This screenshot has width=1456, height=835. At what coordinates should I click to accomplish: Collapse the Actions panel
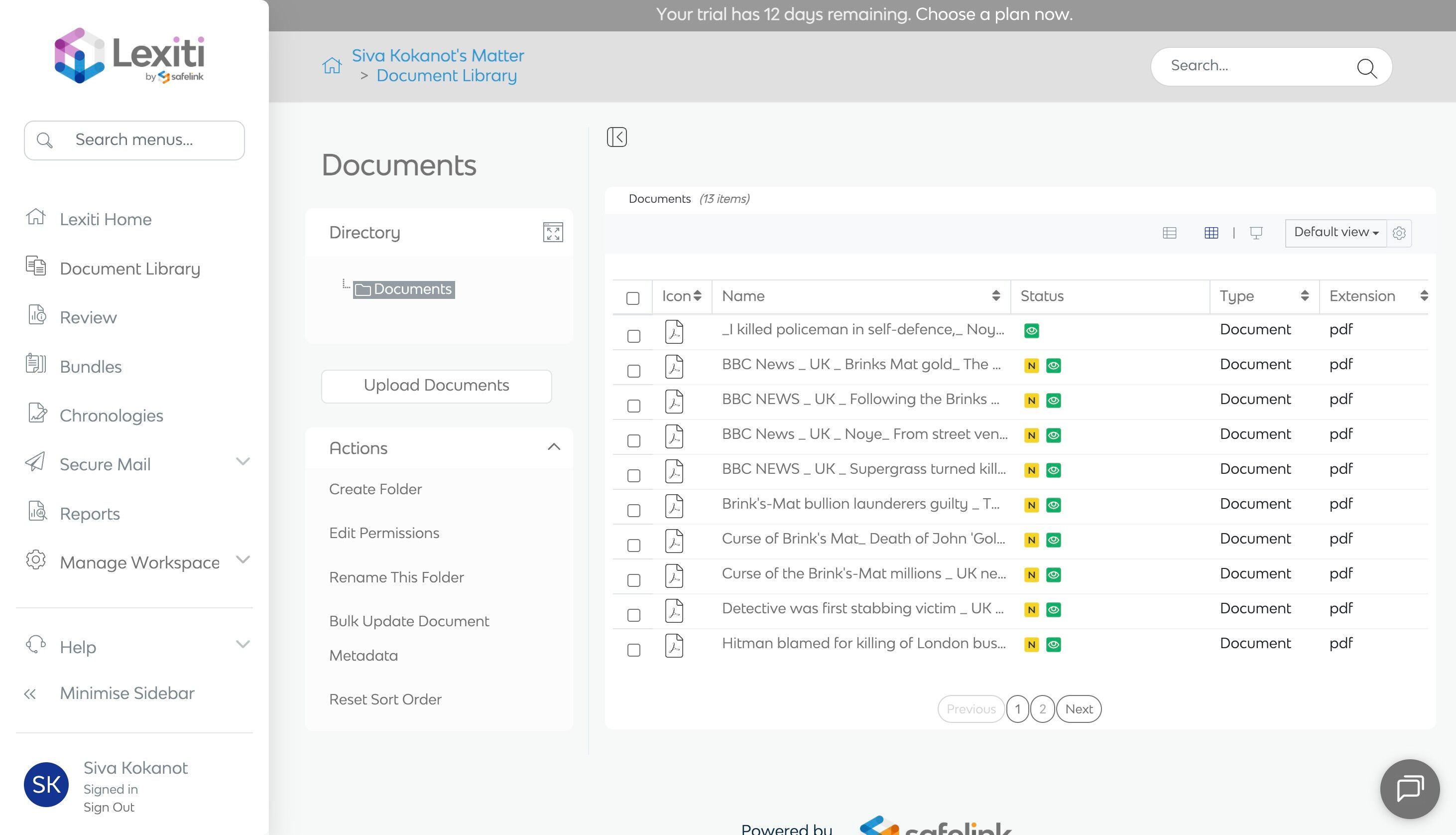click(x=554, y=447)
